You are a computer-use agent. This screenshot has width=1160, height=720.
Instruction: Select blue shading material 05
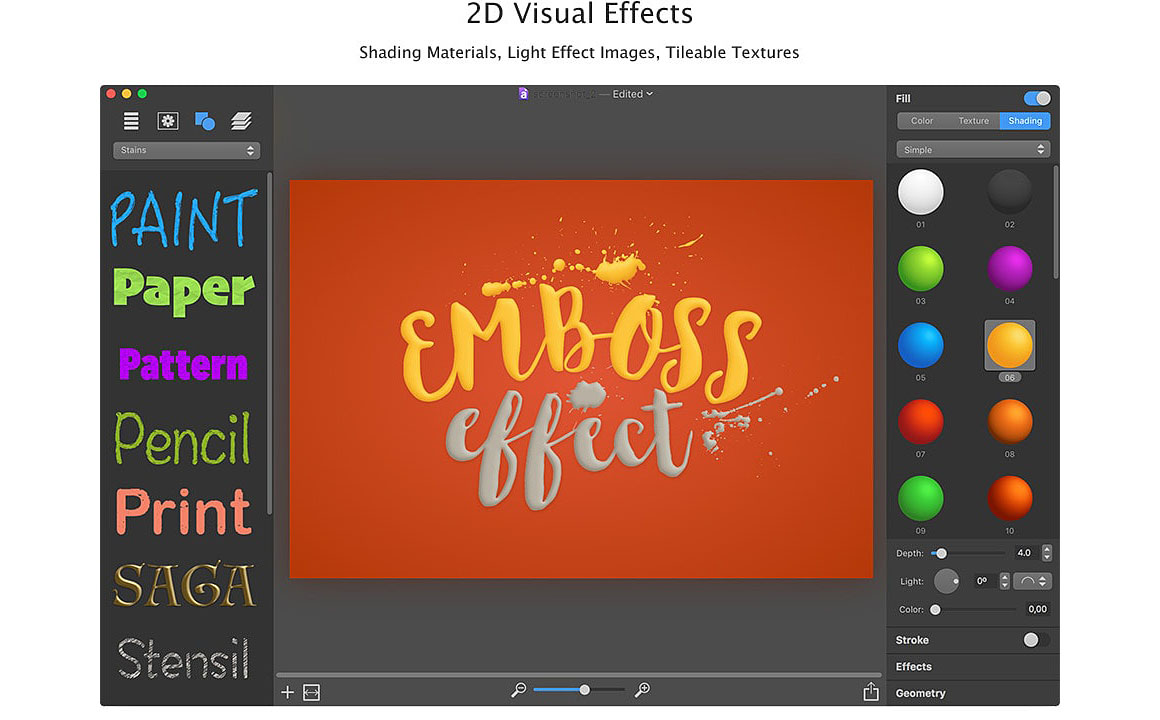click(x=920, y=345)
